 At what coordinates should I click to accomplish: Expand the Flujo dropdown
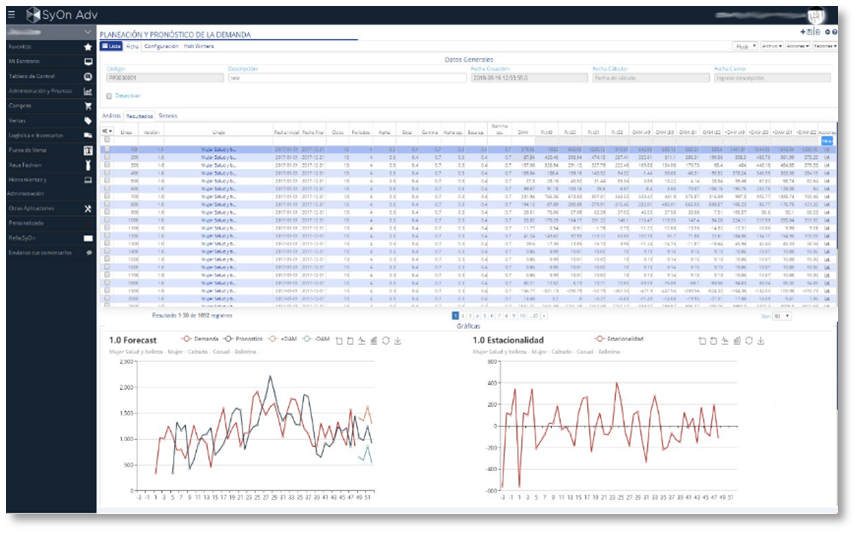[745, 46]
